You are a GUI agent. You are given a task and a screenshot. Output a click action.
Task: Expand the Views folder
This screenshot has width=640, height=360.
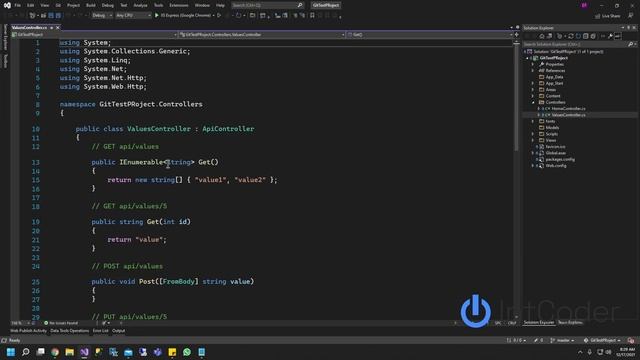533,140
